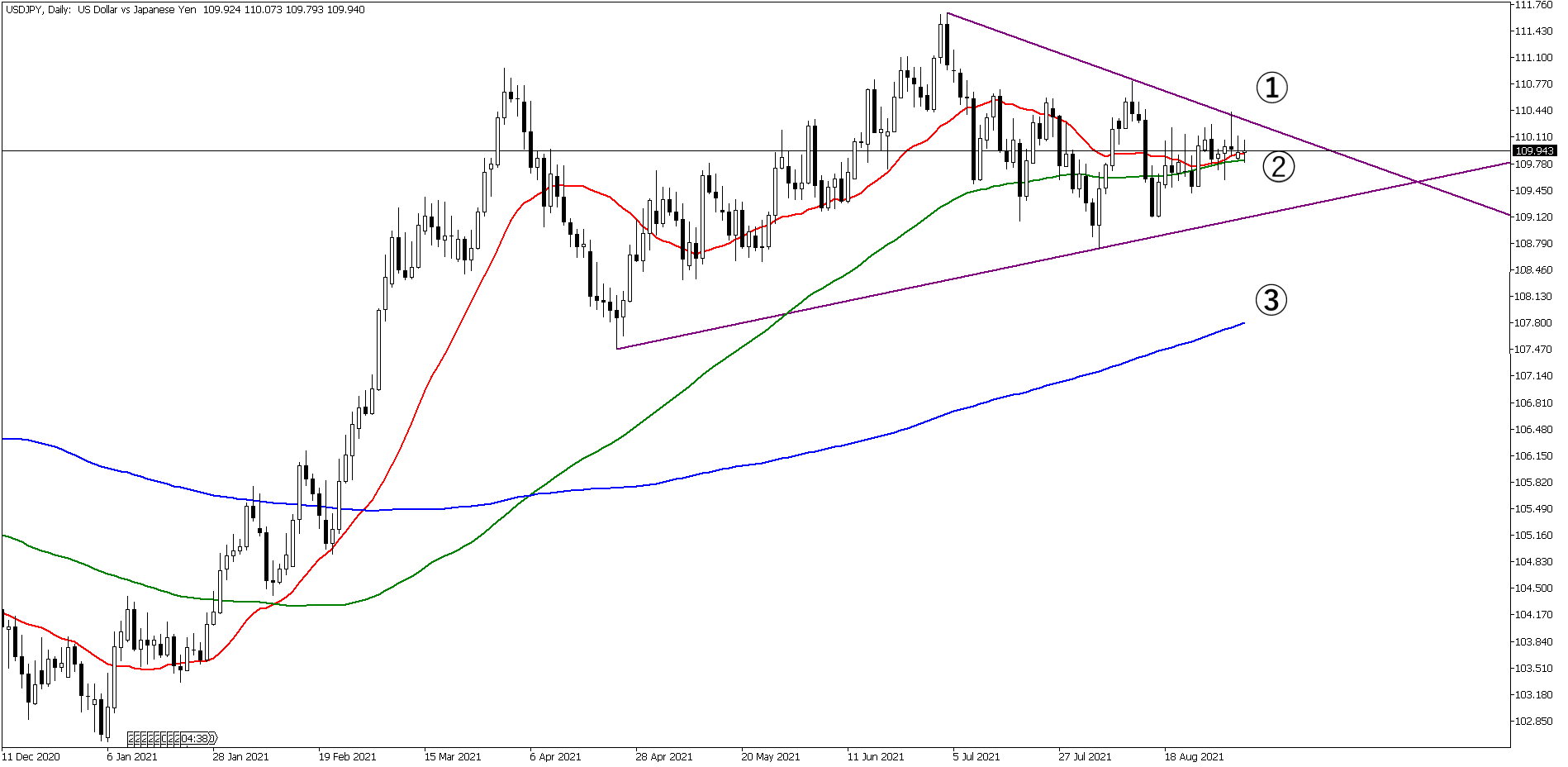Click the 110.110 price scale label

pos(1533,137)
